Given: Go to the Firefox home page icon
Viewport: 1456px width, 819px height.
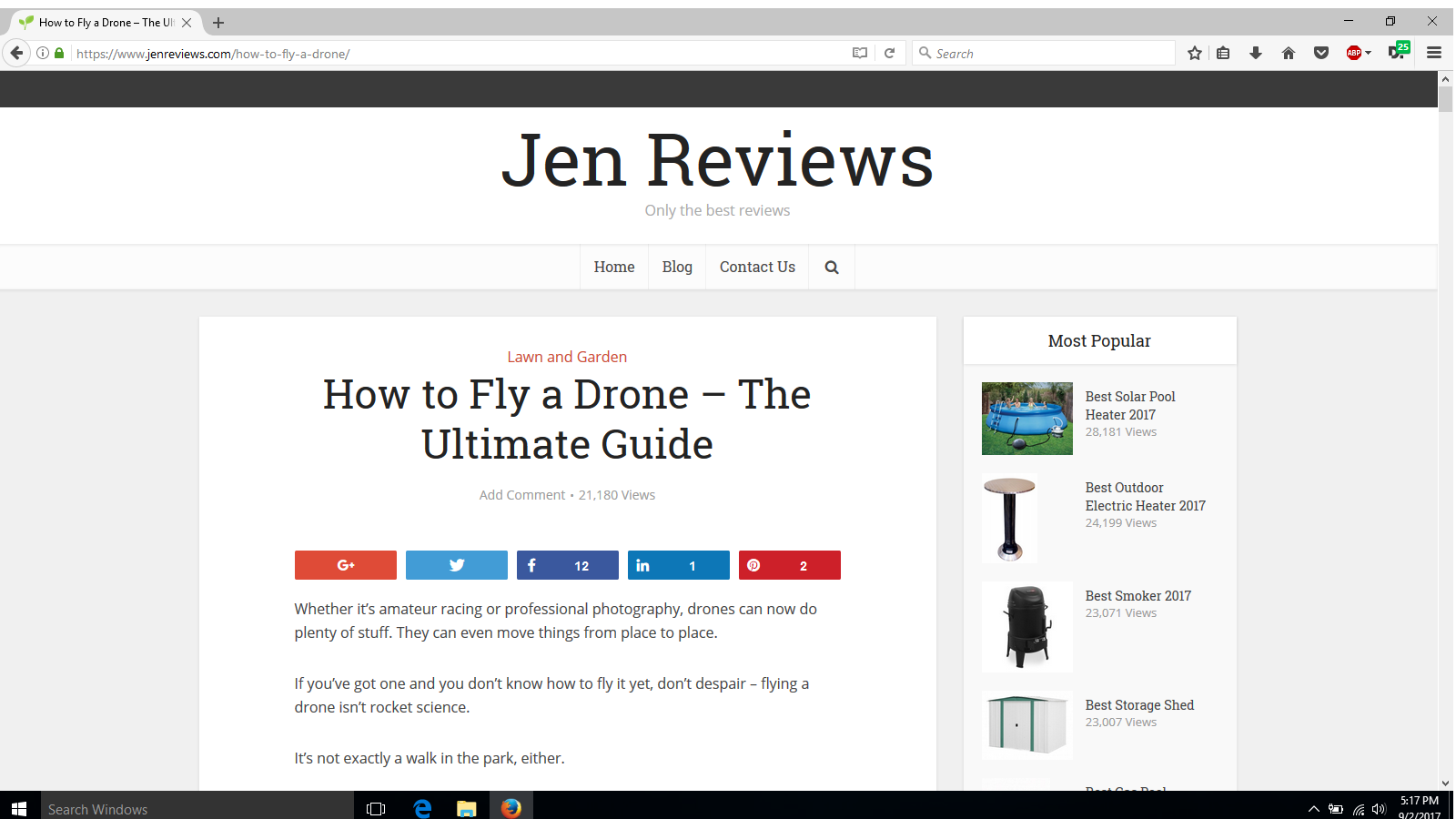Looking at the screenshot, I should tap(1289, 54).
